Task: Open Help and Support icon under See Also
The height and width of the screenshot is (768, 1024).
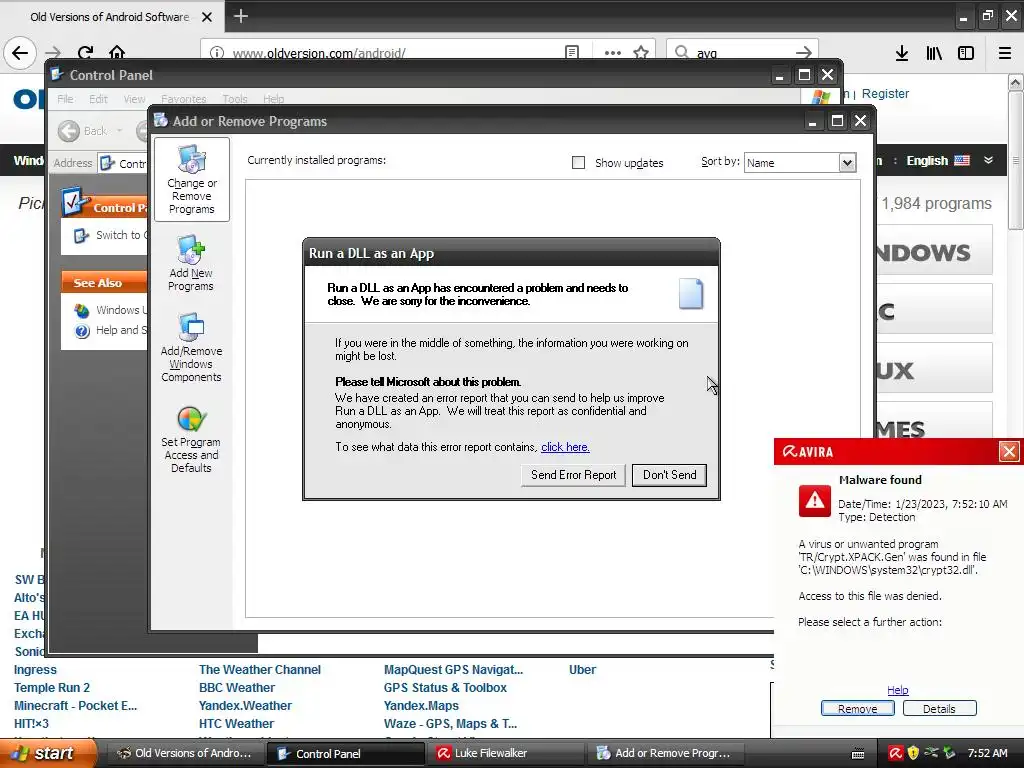Action: [x=82, y=331]
